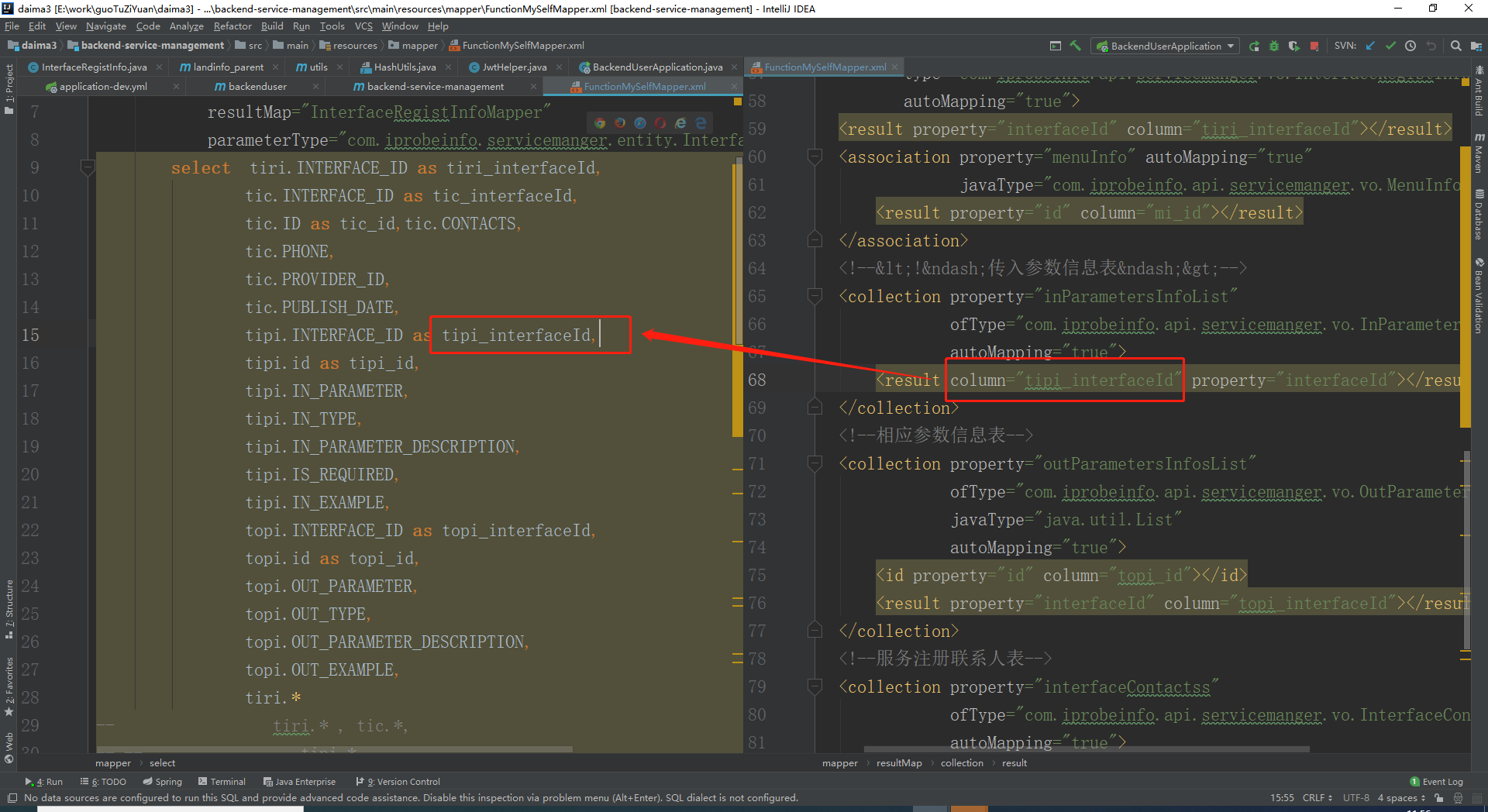Open the Chrome preview browser icon
Screen dimensions: 1488x812
coord(599,123)
